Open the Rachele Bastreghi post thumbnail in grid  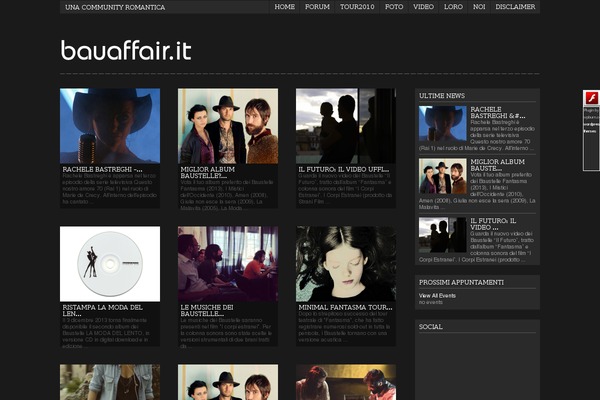110,126
